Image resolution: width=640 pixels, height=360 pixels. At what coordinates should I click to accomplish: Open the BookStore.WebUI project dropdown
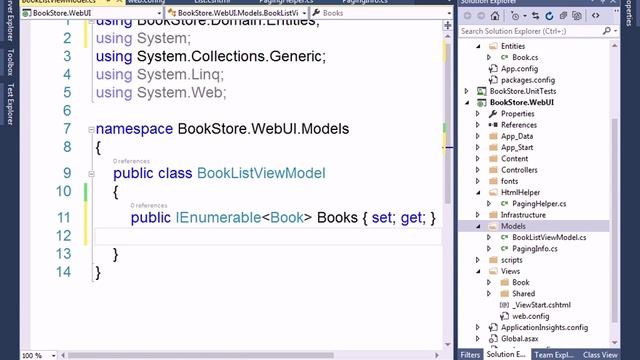click(x=159, y=13)
